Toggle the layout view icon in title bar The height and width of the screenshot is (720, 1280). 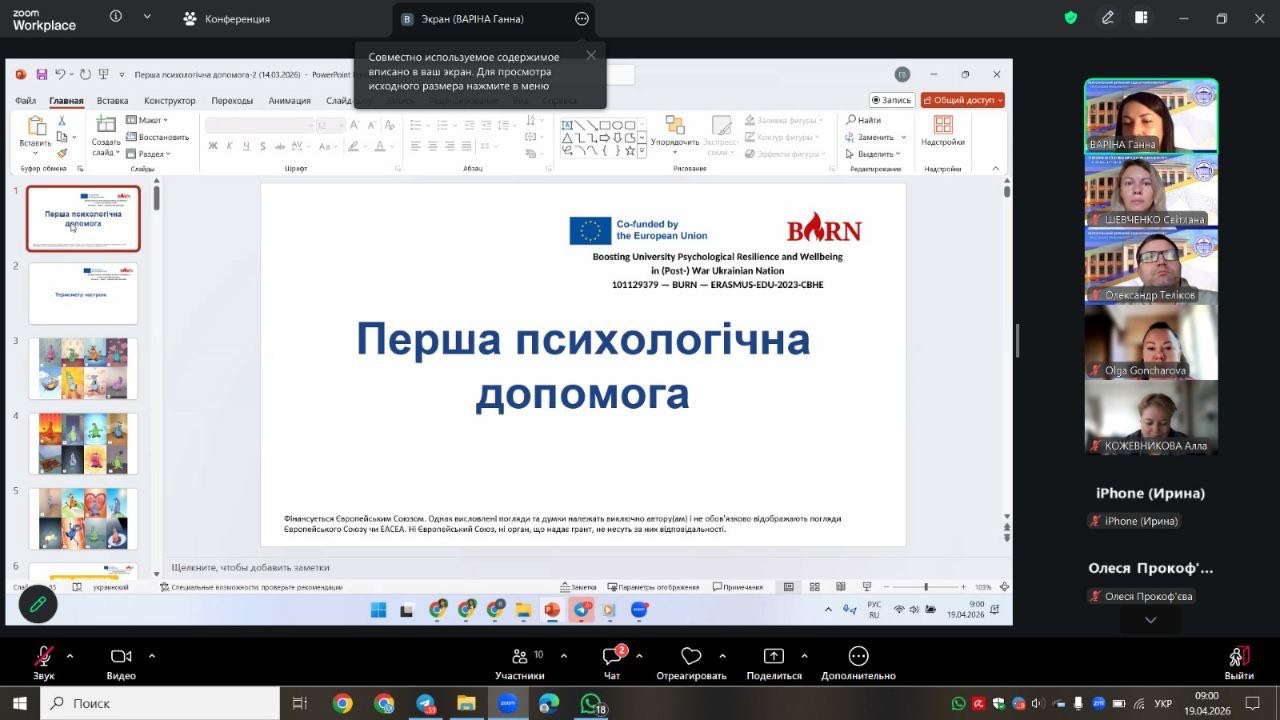[x=1141, y=18]
